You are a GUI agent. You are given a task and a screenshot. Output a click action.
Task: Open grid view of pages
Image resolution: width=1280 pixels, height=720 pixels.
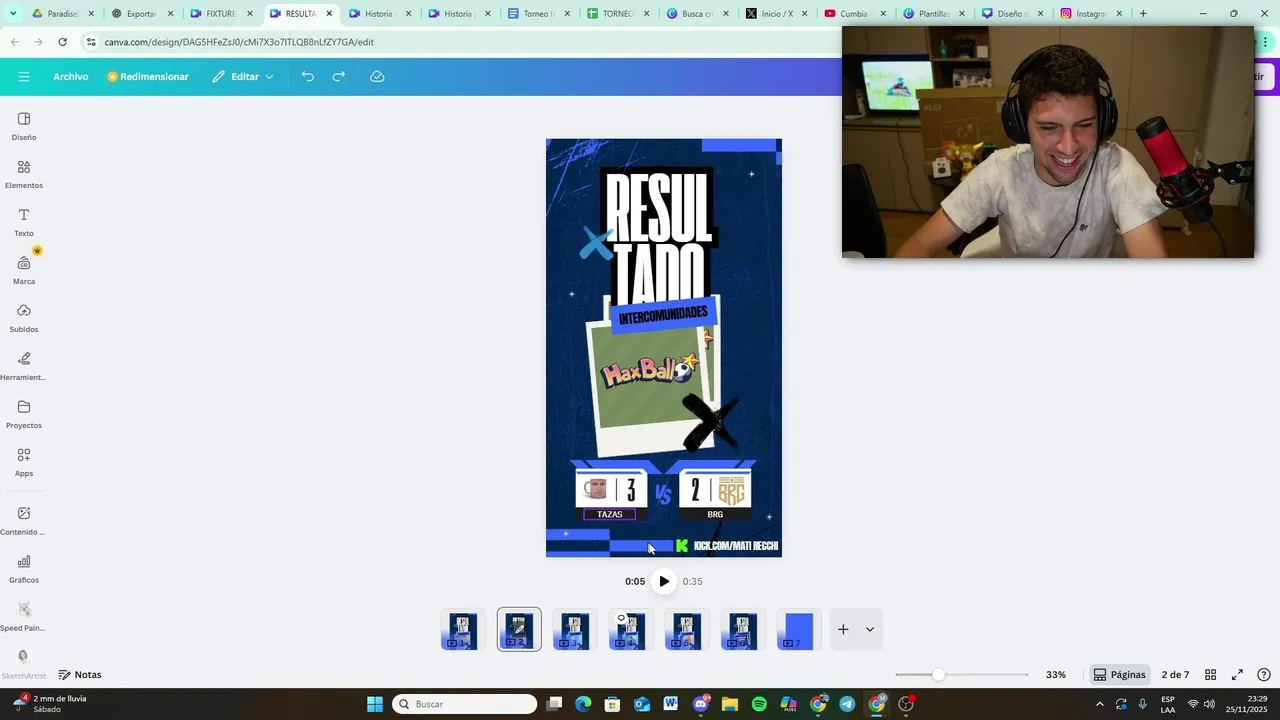1210,675
